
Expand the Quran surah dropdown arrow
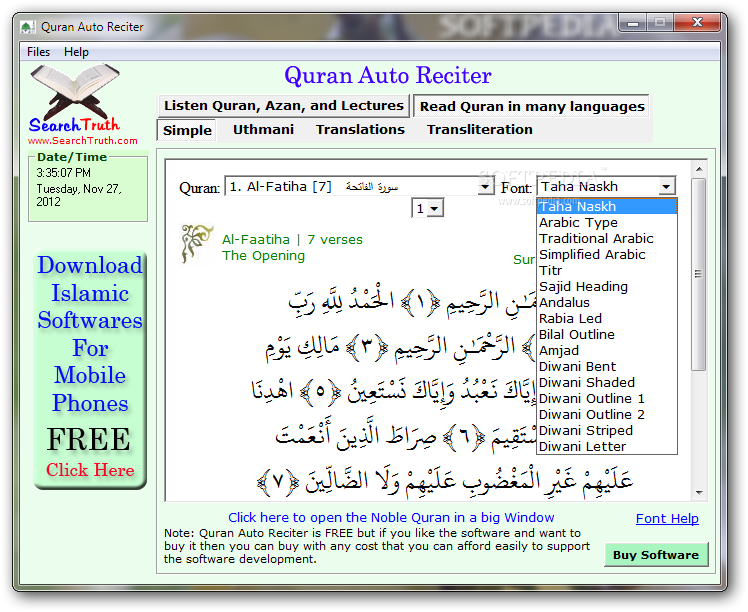tap(485, 187)
